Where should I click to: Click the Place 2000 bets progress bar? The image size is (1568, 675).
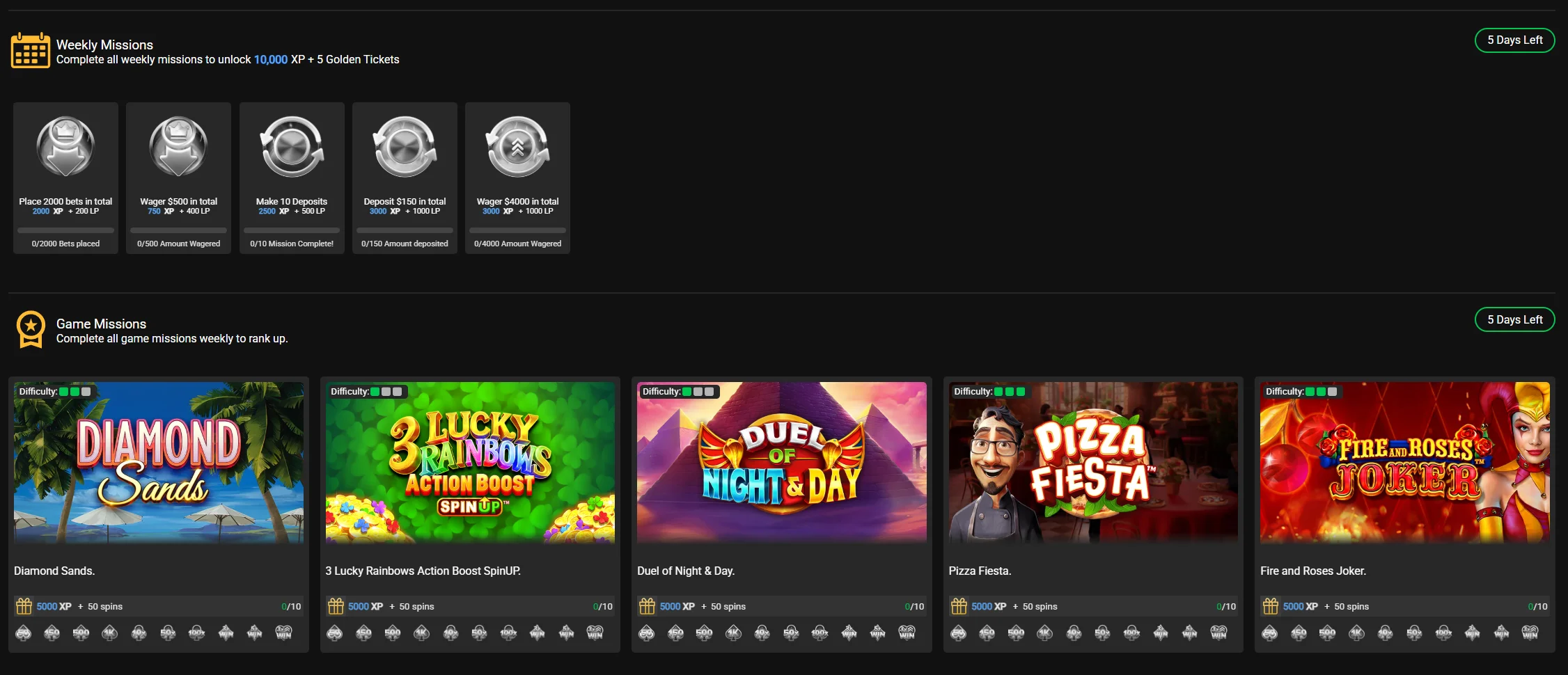click(65, 230)
